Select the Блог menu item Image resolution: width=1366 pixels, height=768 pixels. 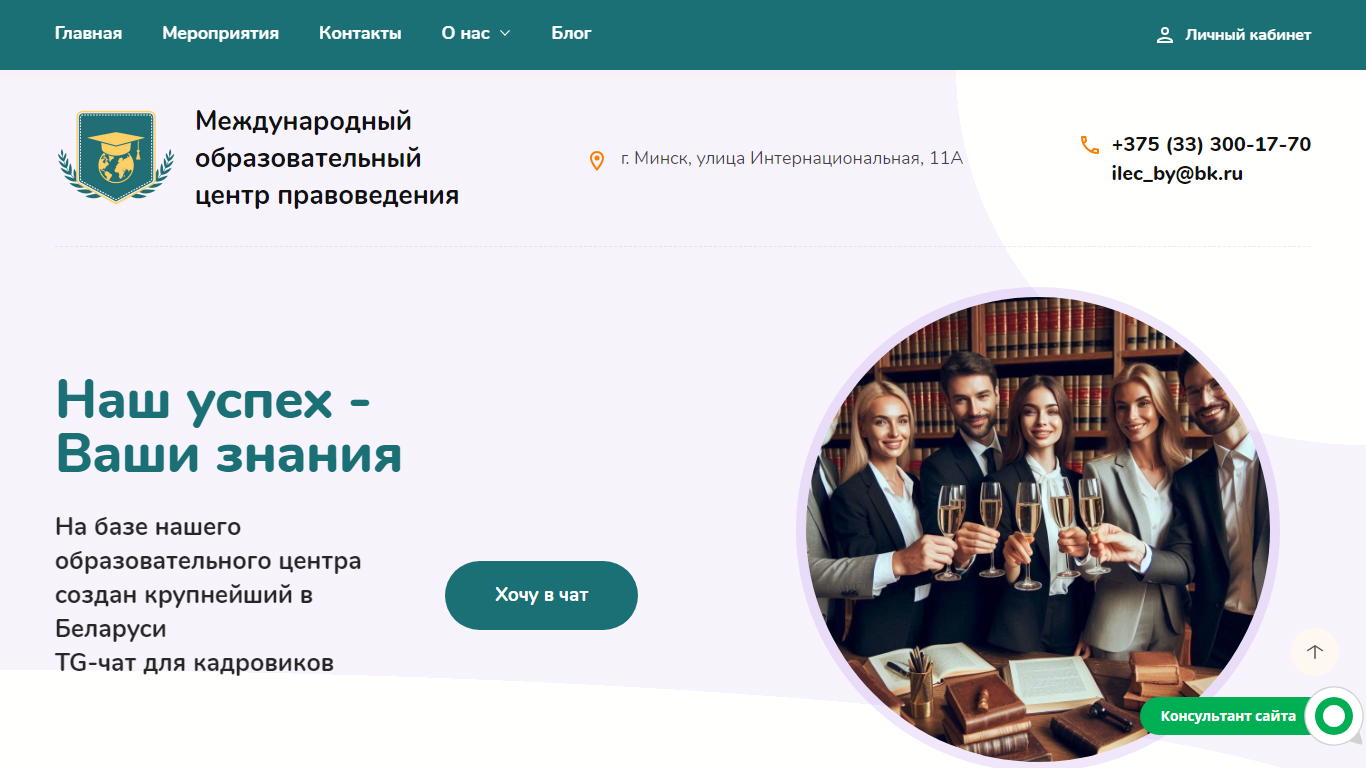(571, 33)
